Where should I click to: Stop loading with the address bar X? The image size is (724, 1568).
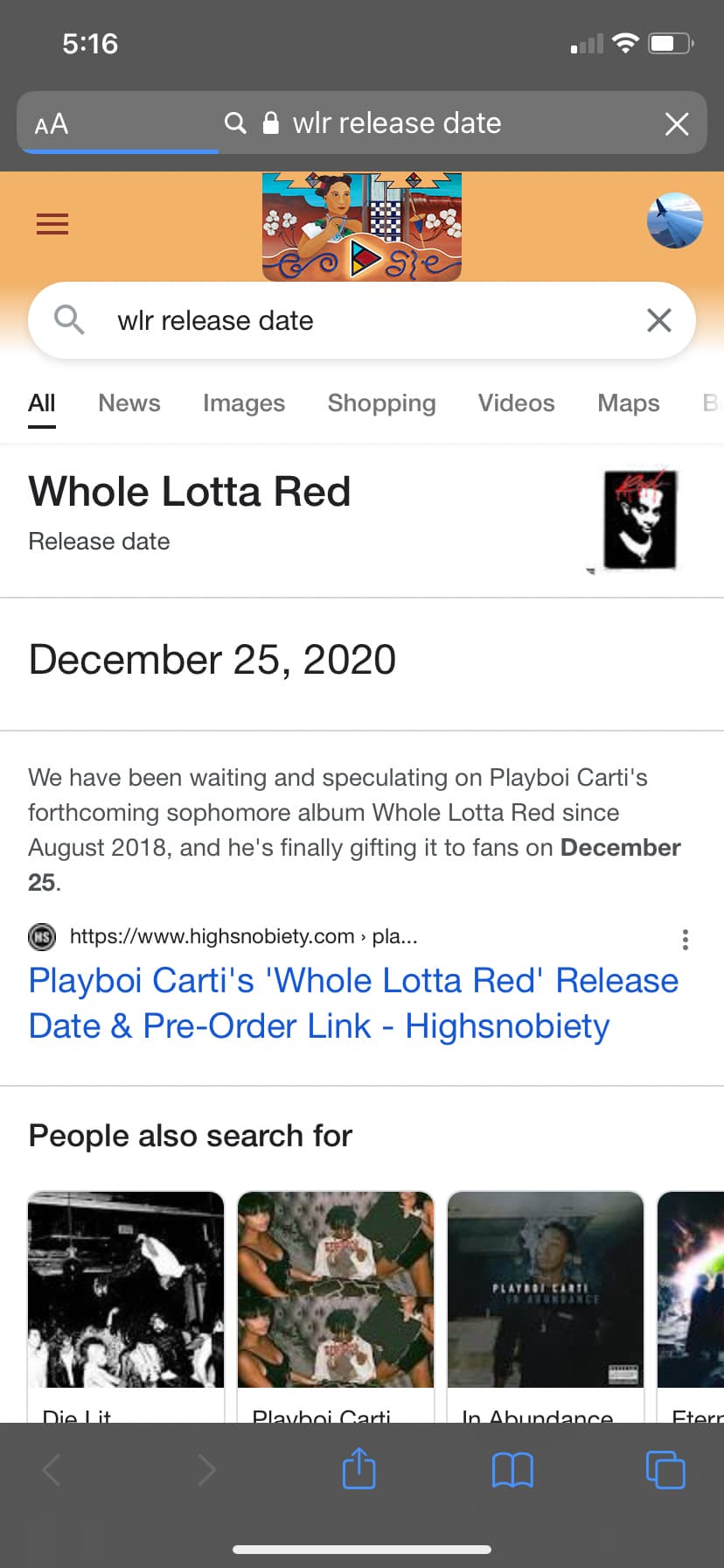click(x=676, y=124)
